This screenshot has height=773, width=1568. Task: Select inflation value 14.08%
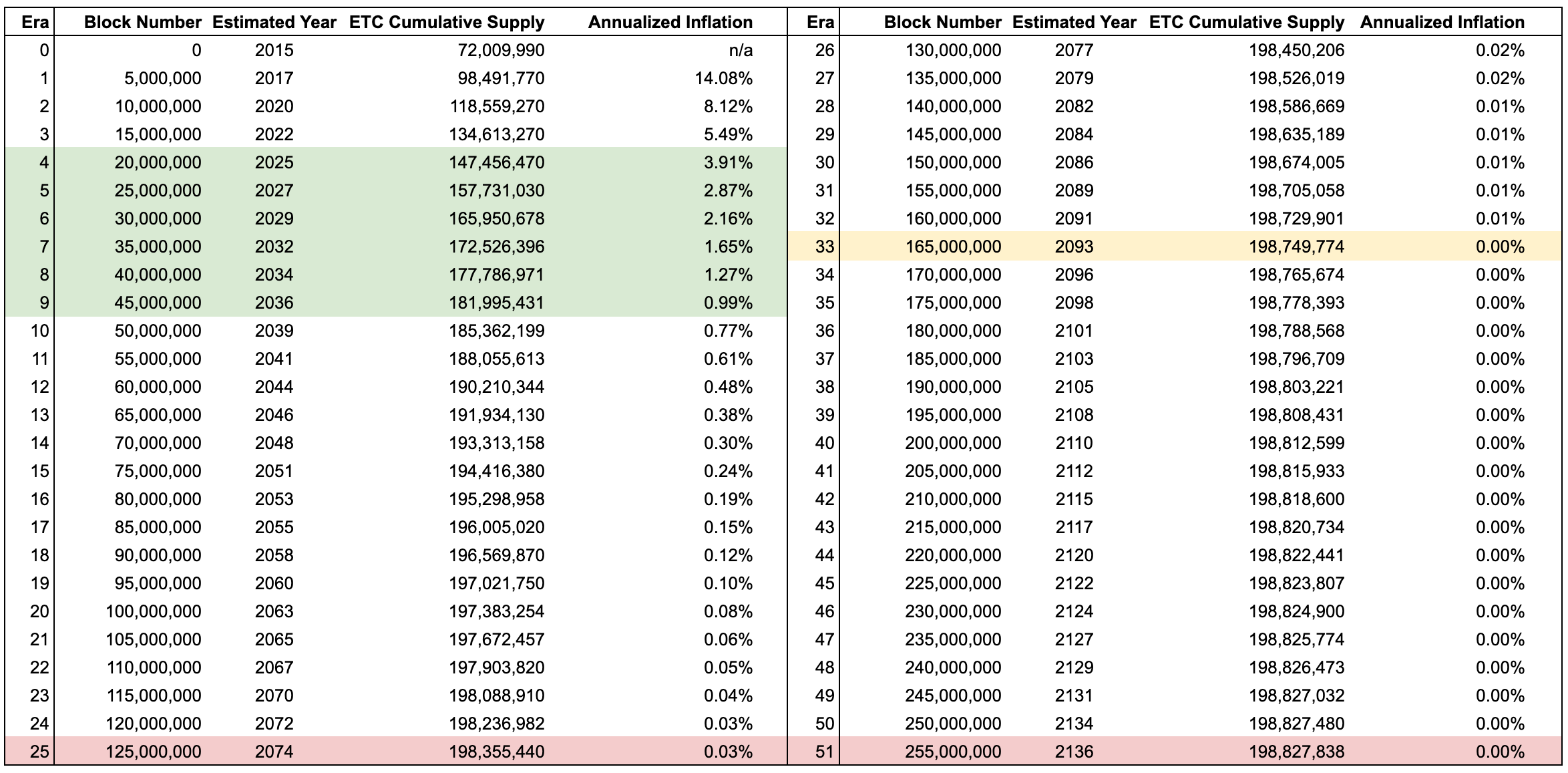coord(724,78)
